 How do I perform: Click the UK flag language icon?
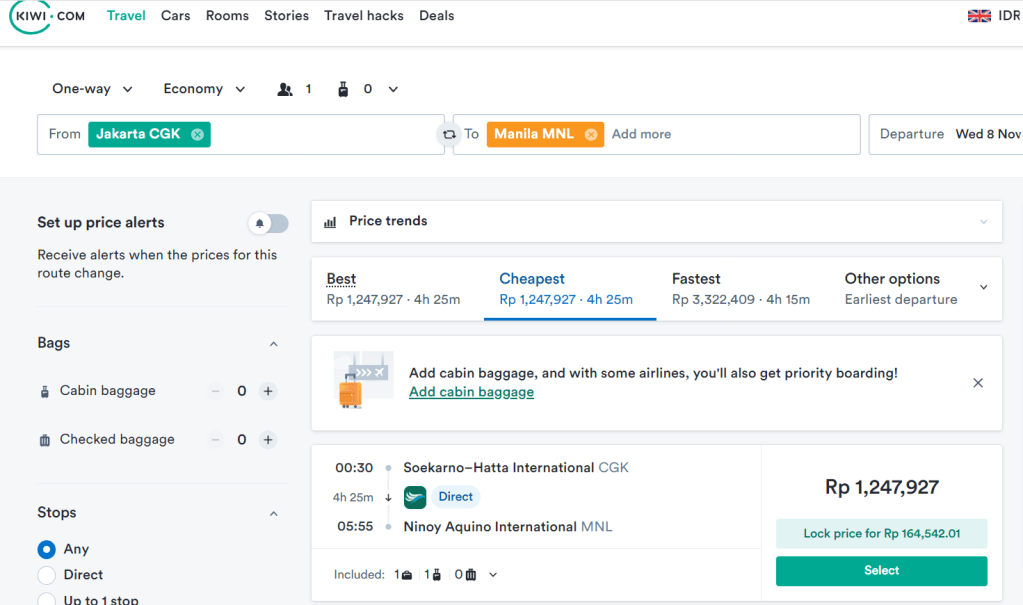point(979,16)
